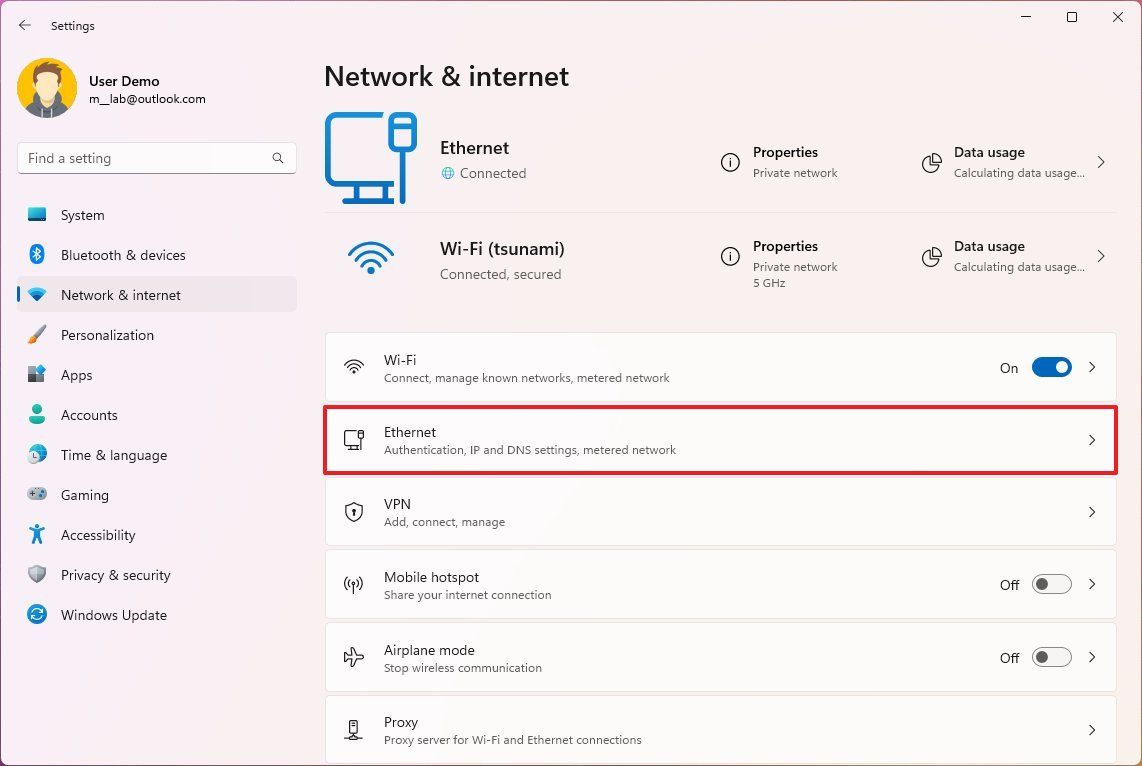This screenshot has width=1142, height=766.
Task: Open Privacy & security via shield icon
Action: pyautogui.click(x=36, y=575)
